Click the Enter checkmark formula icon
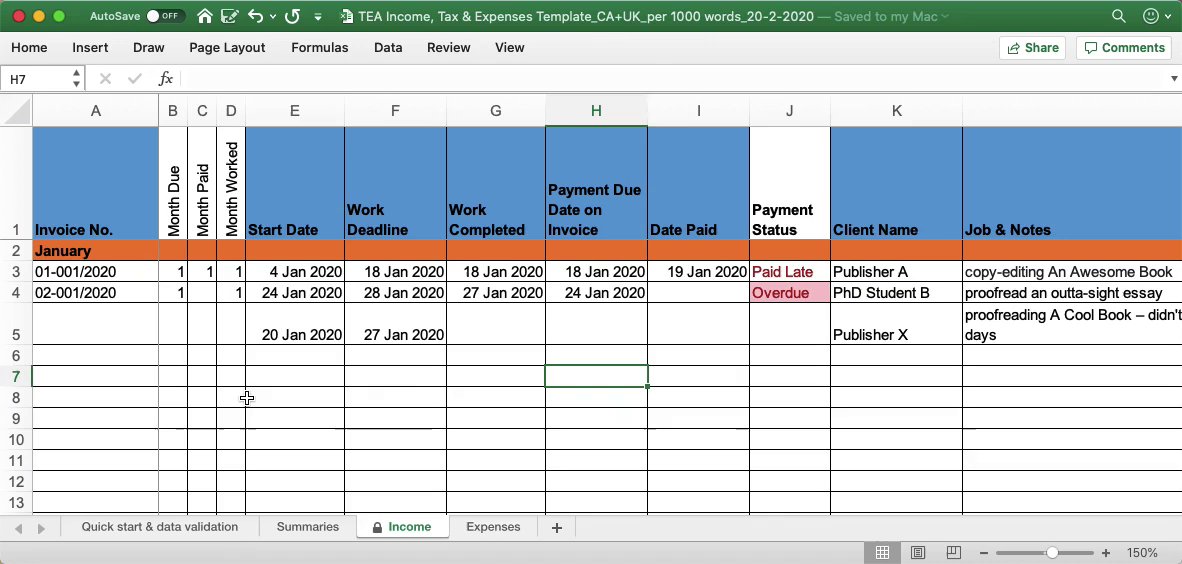 tap(135, 78)
